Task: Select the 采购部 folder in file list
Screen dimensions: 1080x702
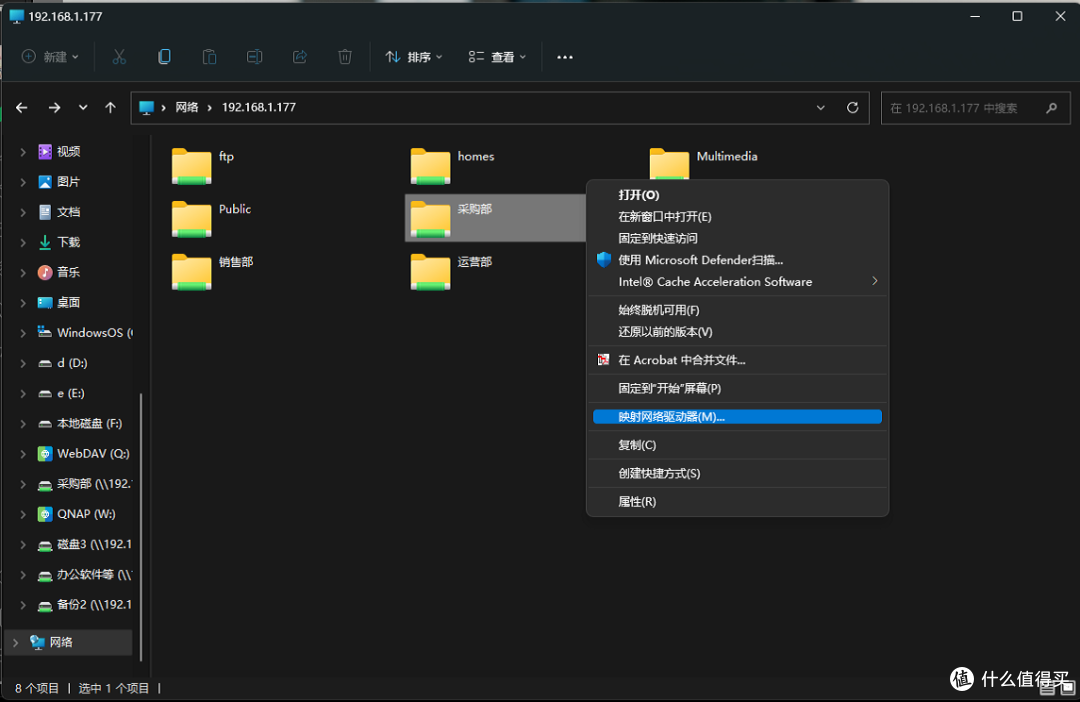Action: pyautogui.click(x=495, y=218)
